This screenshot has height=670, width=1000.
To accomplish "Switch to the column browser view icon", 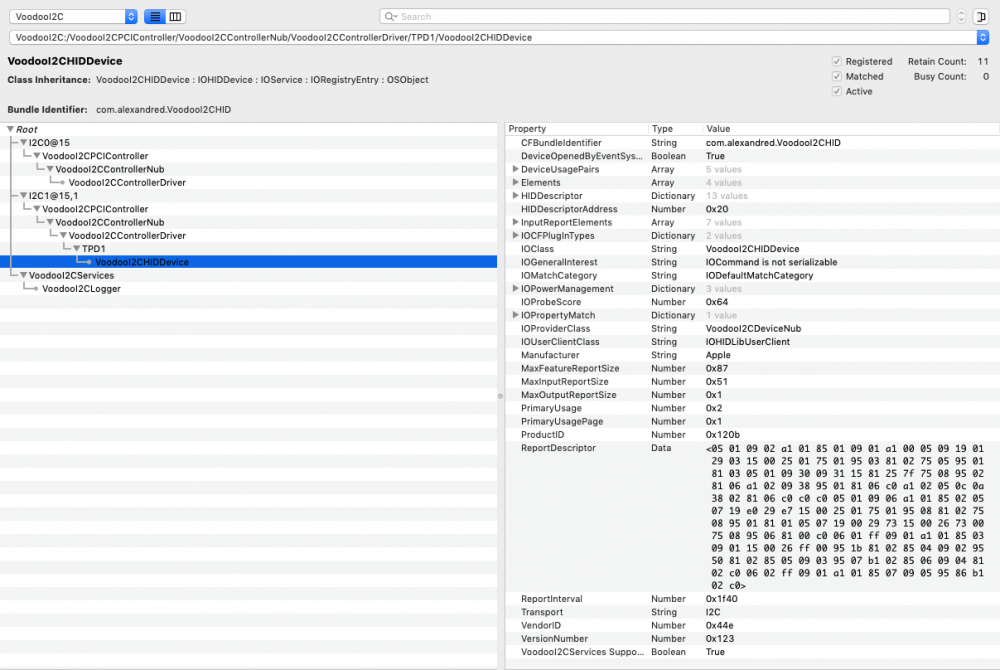I will [176, 17].
